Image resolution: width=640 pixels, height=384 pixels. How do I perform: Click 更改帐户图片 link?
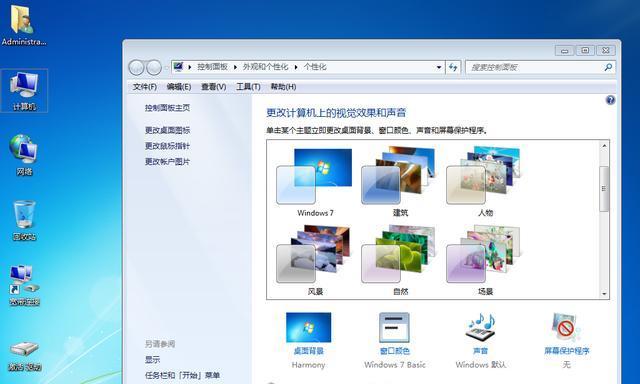tap(167, 162)
